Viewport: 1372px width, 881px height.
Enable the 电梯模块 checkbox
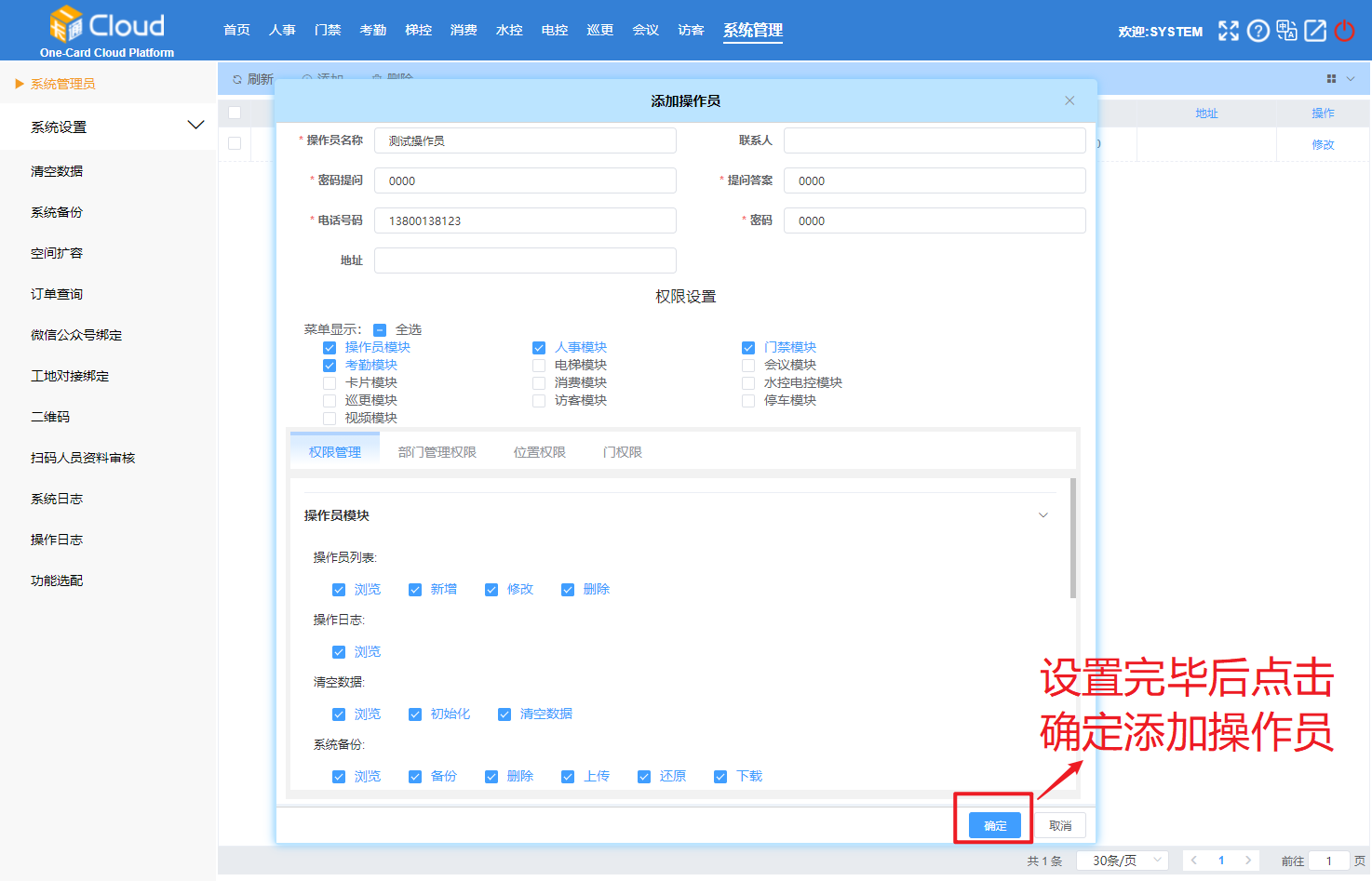coord(539,365)
